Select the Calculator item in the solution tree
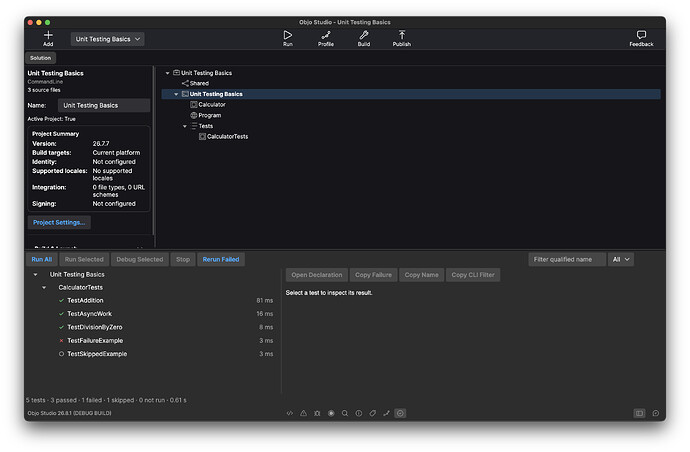The image size is (690, 452). pos(212,105)
